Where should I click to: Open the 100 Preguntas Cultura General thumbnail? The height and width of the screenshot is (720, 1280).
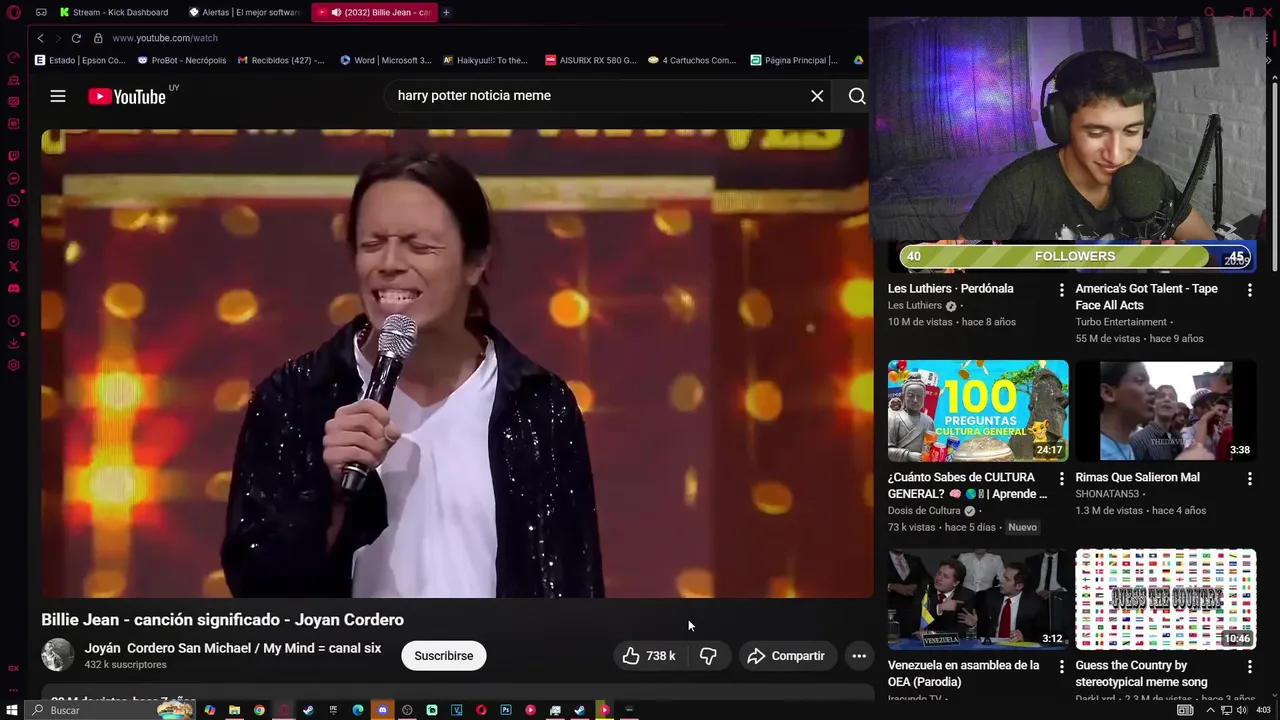click(x=978, y=411)
